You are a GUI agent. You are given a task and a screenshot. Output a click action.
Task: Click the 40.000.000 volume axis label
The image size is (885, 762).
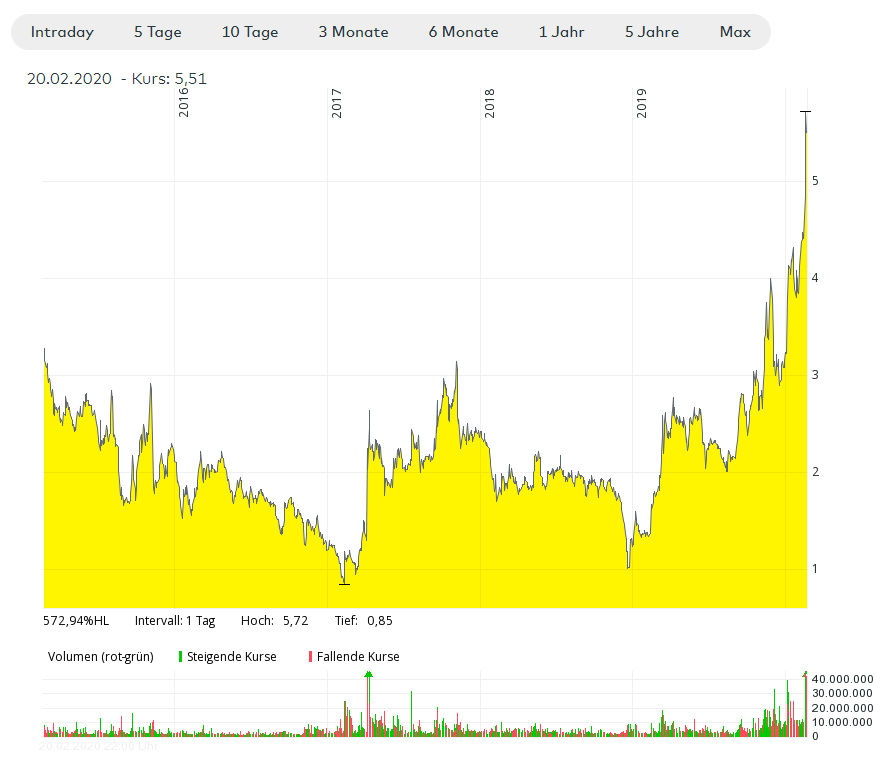coord(843,679)
